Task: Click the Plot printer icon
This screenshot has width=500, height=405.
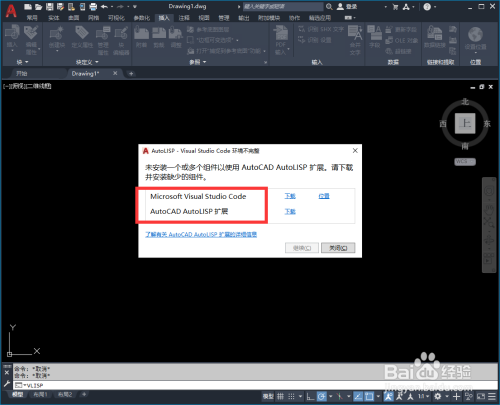Action: click(x=93, y=7)
